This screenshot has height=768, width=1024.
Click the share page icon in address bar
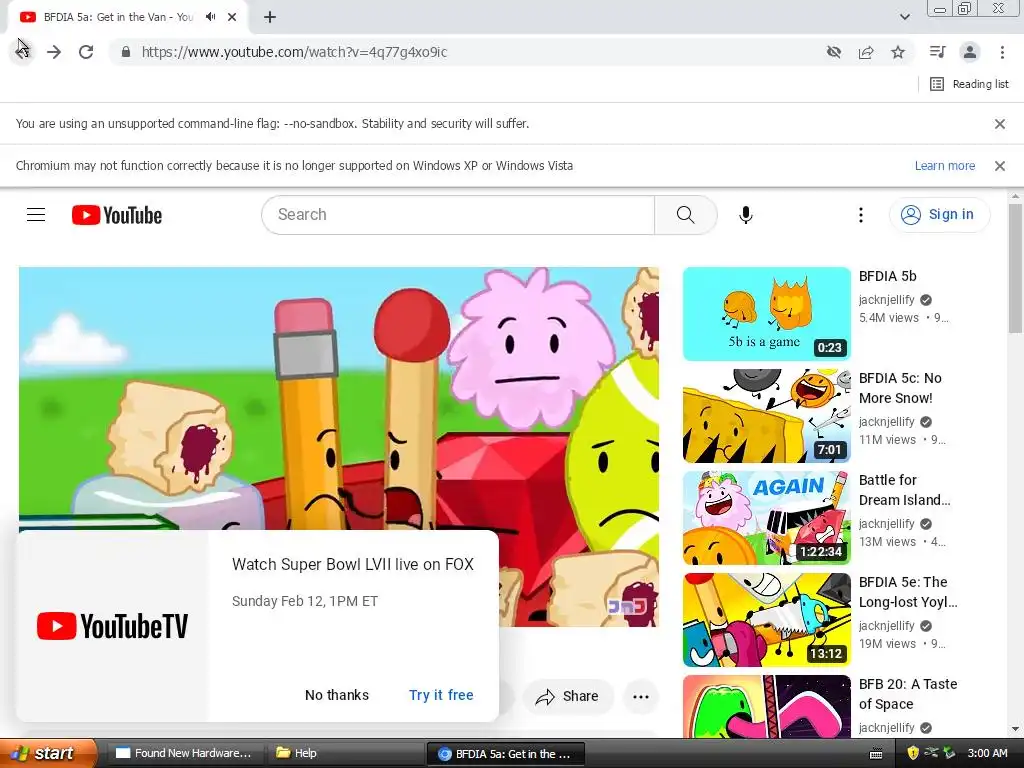(866, 52)
